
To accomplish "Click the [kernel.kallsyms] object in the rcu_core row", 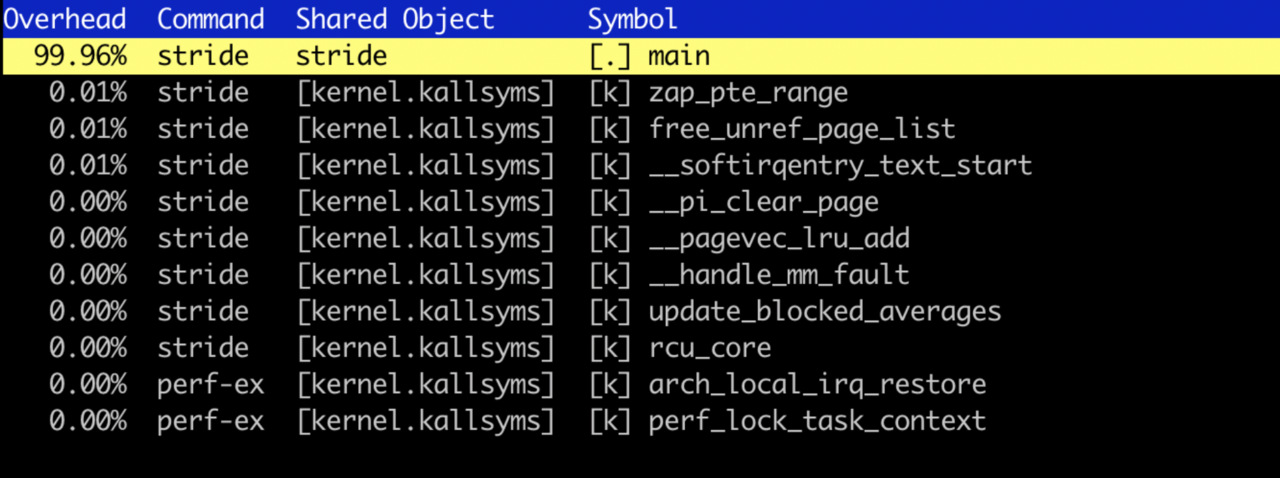I will (x=425, y=347).
